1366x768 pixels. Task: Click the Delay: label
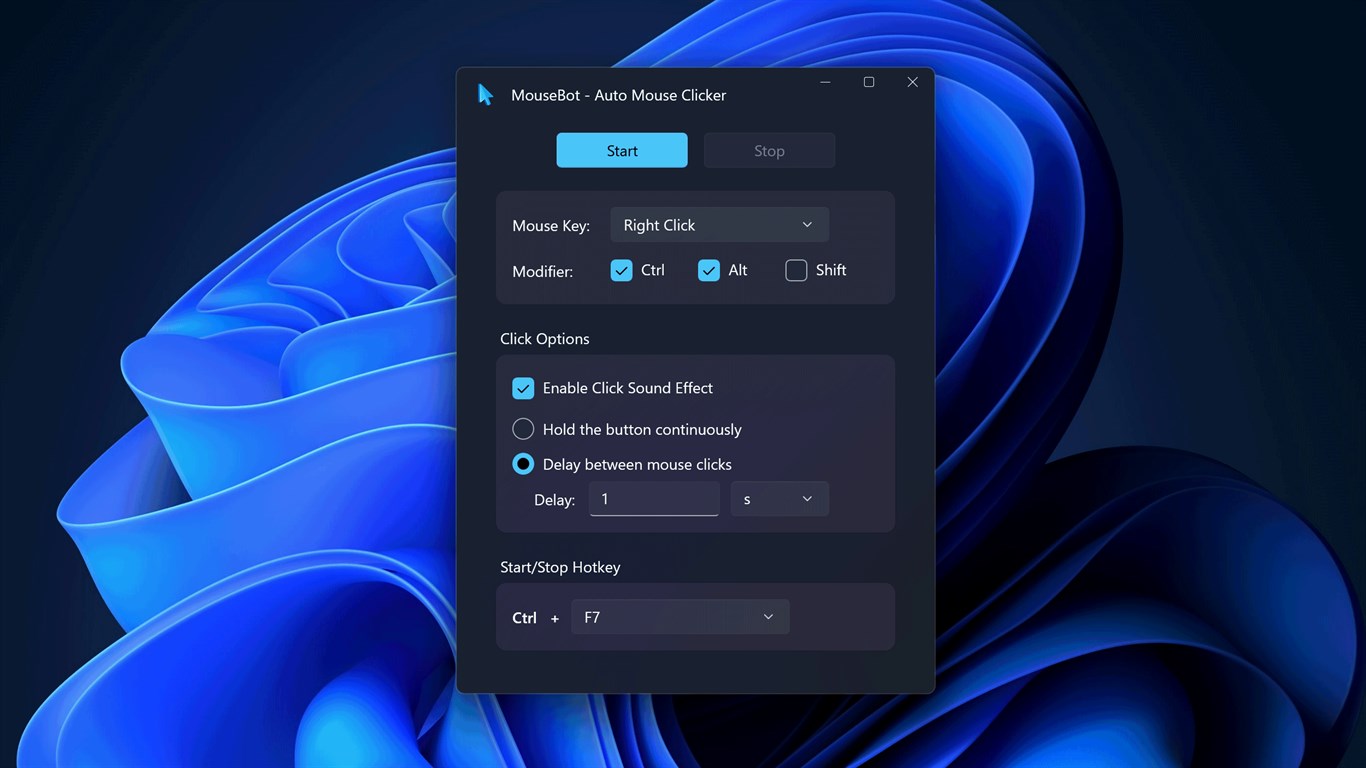click(555, 500)
